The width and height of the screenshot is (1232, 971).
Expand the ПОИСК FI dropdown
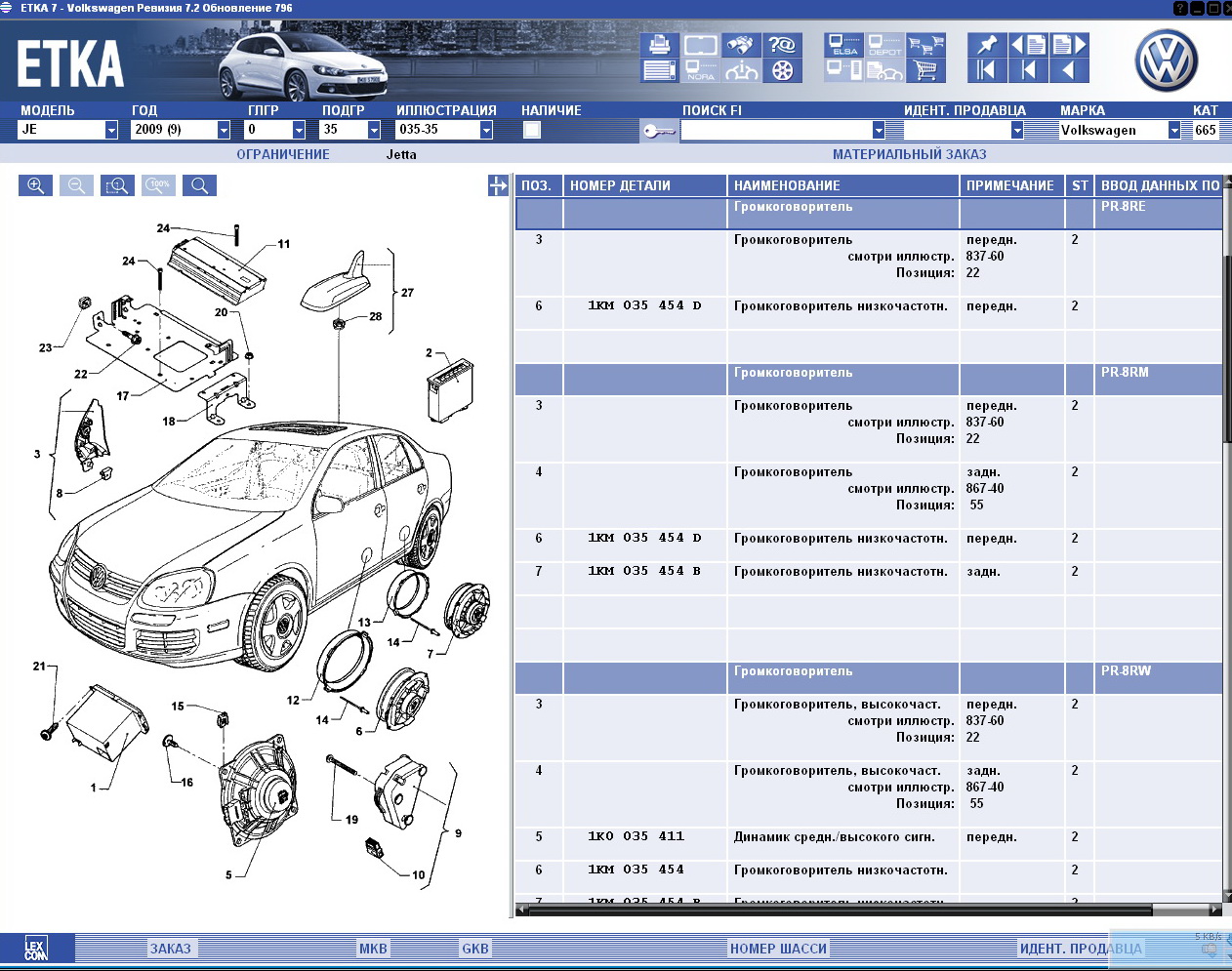879,130
